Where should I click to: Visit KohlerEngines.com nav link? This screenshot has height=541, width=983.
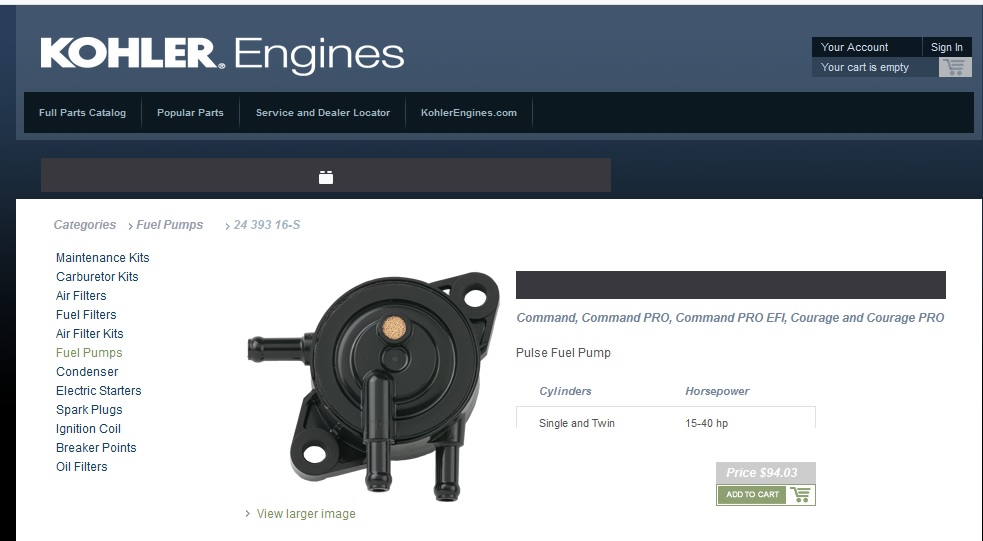469,113
